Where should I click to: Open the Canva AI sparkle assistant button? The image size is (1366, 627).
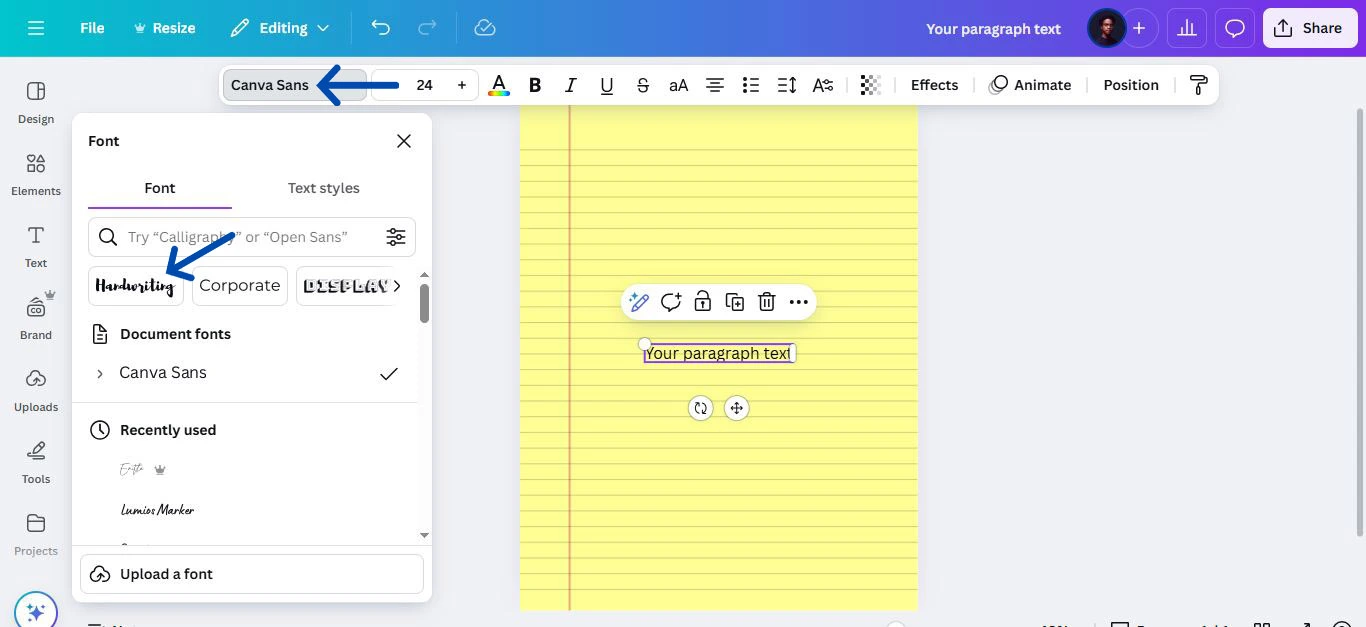(x=36, y=610)
